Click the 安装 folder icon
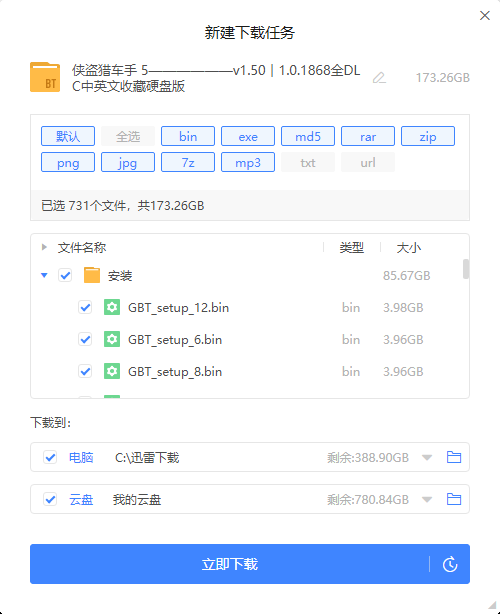This screenshot has height=614, width=500. point(92,275)
